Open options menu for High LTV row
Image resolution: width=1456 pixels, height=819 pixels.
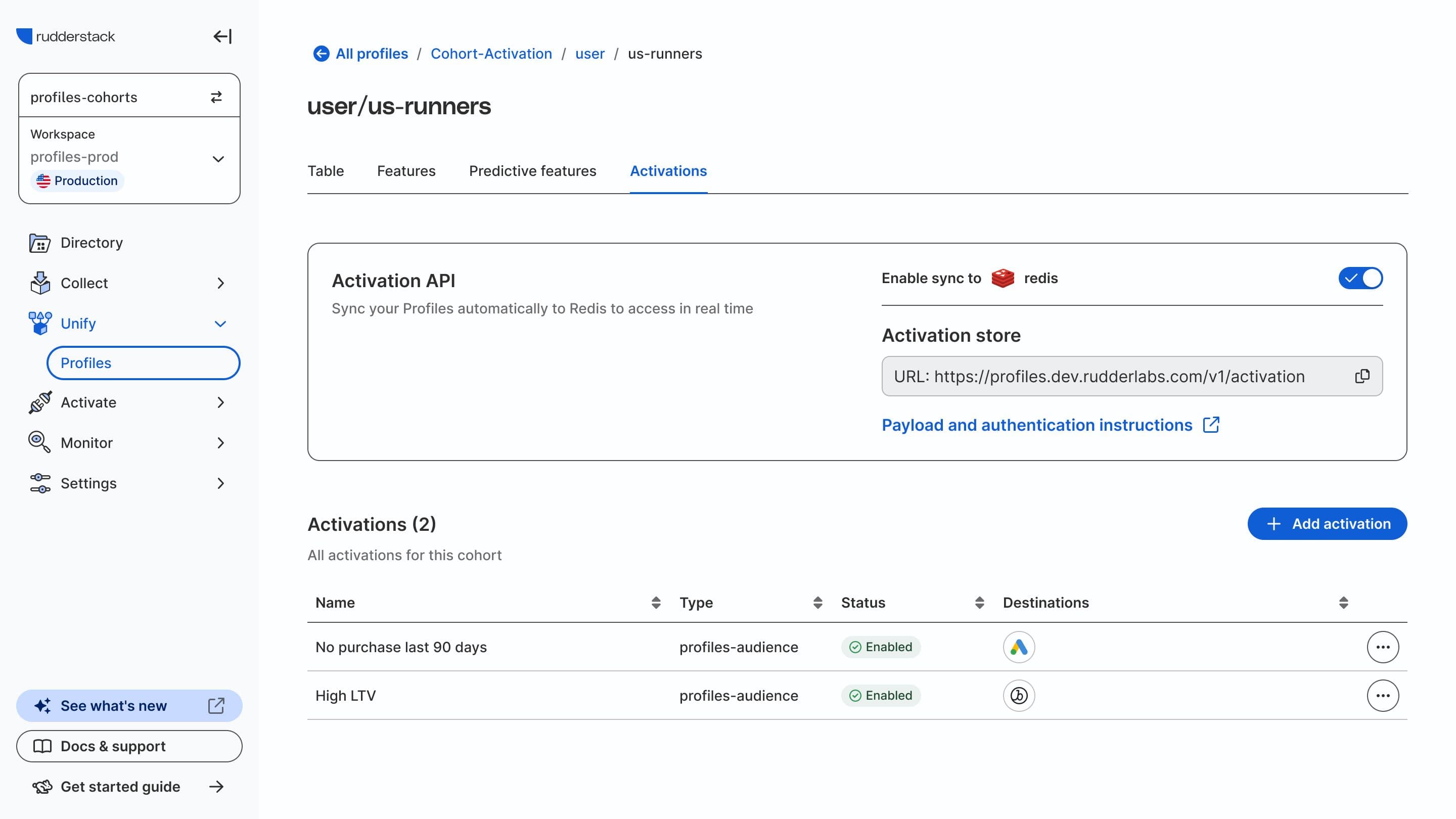click(1383, 696)
